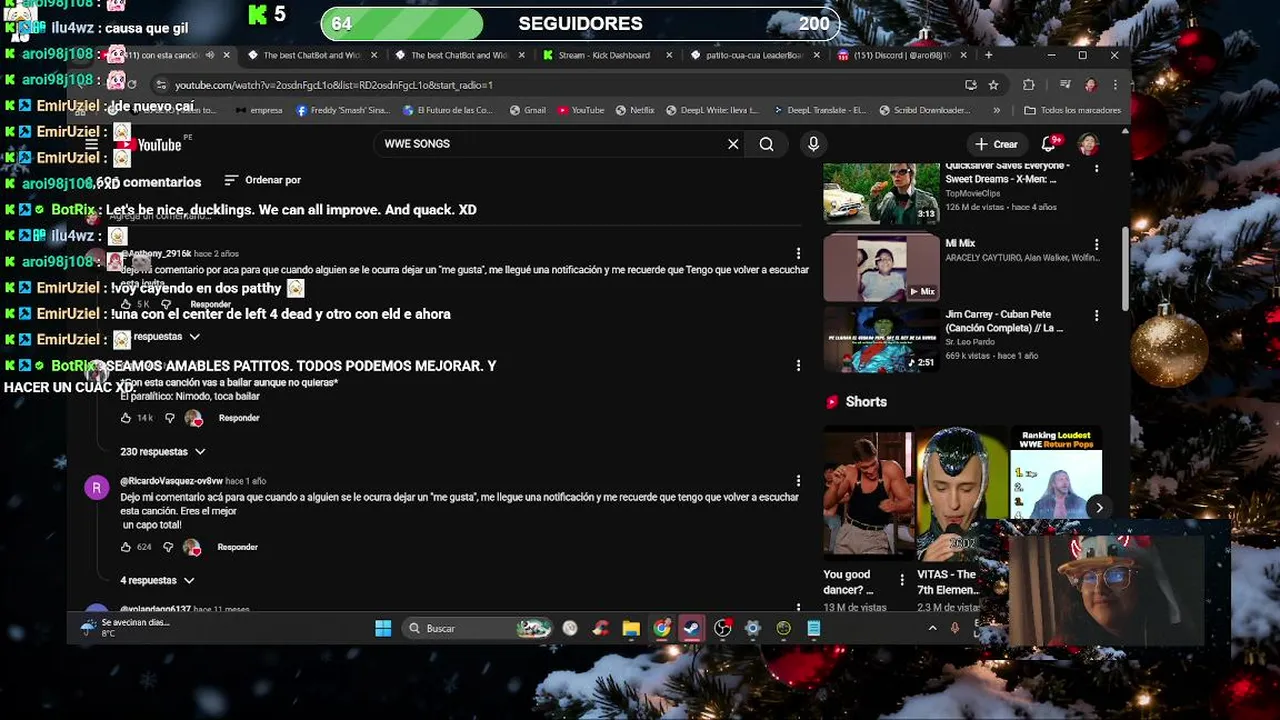The image size is (1280, 720).
Task: Open VITAS 7th Element short thumbnail
Action: (x=961, y=494)
